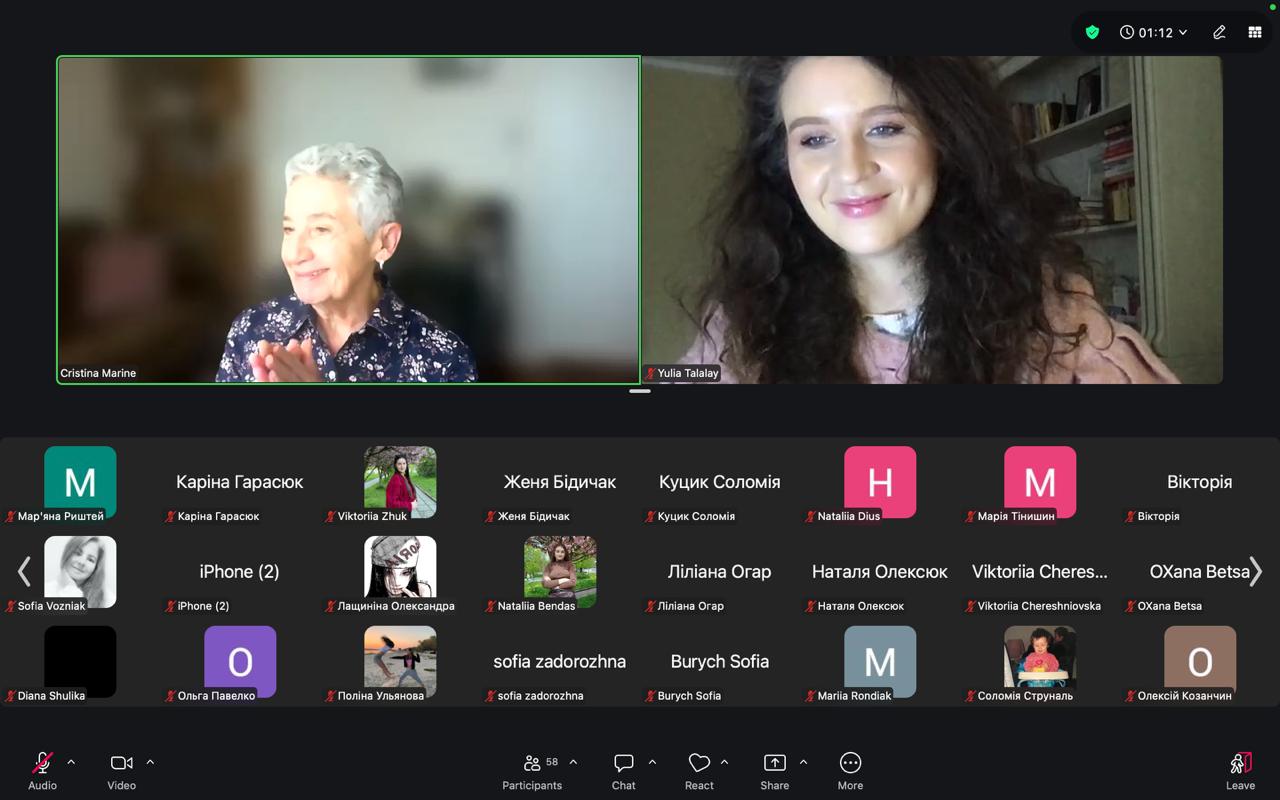Select Viktoriia Zhuk's participant thumbnail
Image resolution: width=1280 pixels, height=800 pixels.
pyautogui.click(x=400, y=483)
